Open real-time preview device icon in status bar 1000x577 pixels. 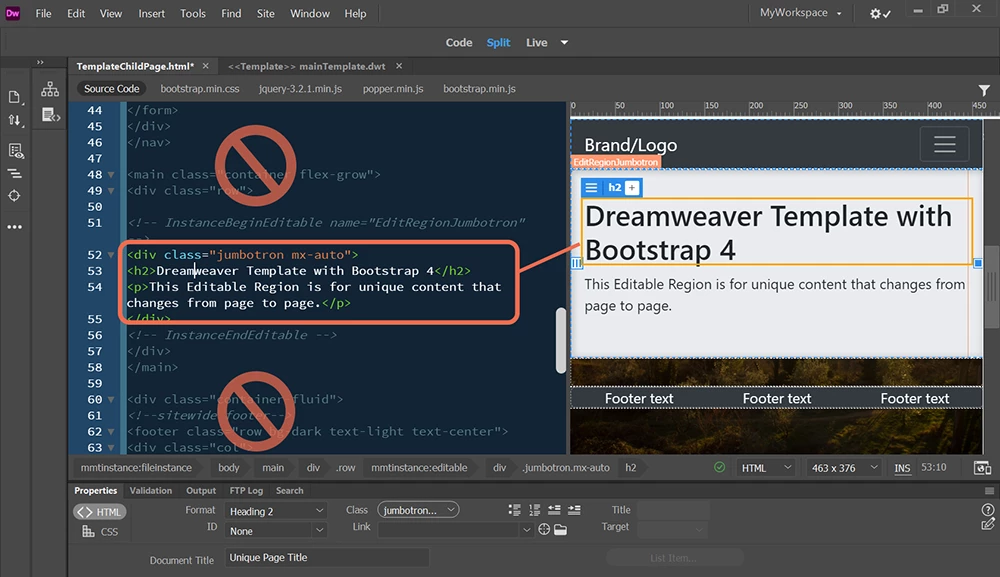tap(982, 468)
